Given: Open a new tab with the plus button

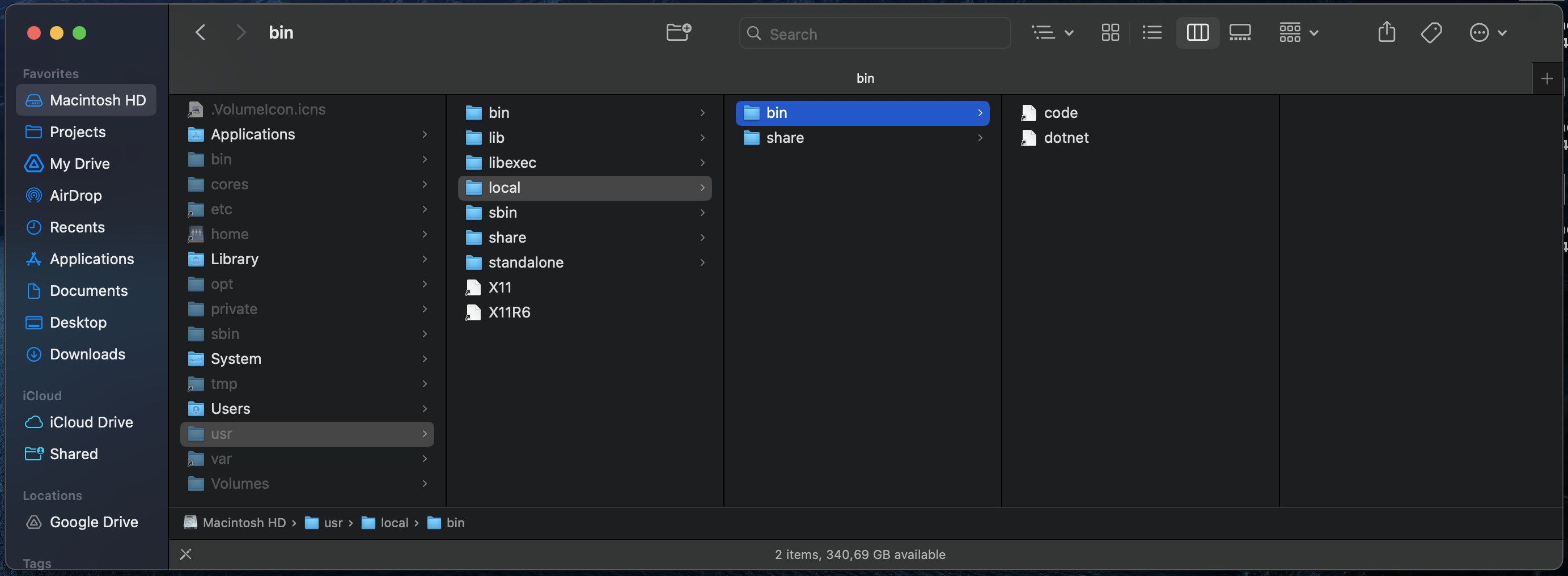Looking at the screenshot, I should [x=1546, y=78].
